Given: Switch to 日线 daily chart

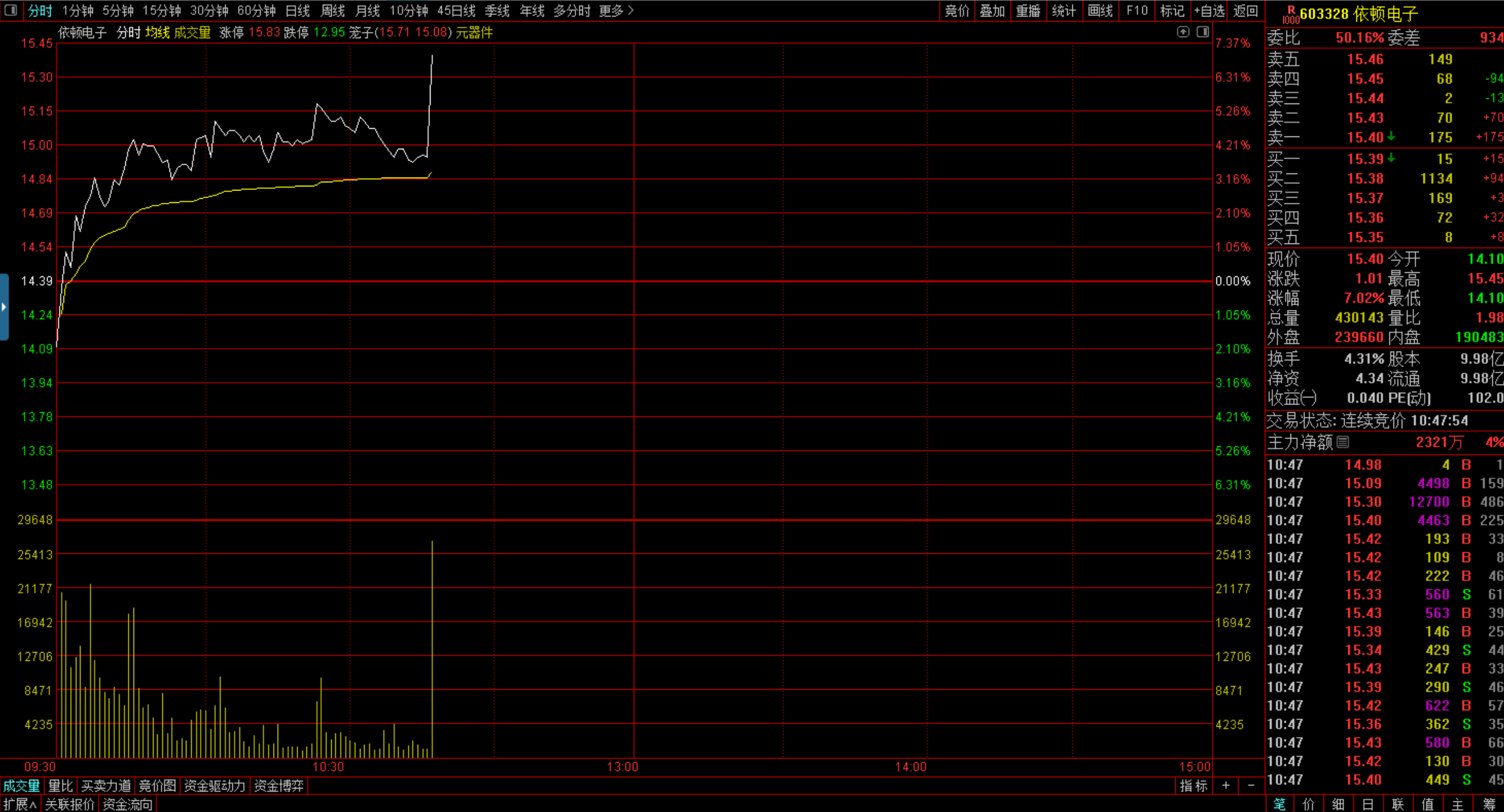Looking at the screenshot, I should [297, 11].
